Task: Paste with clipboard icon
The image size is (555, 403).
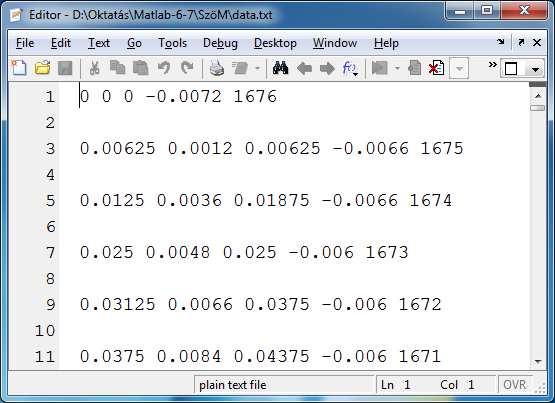Action: (x=141, y=68)
